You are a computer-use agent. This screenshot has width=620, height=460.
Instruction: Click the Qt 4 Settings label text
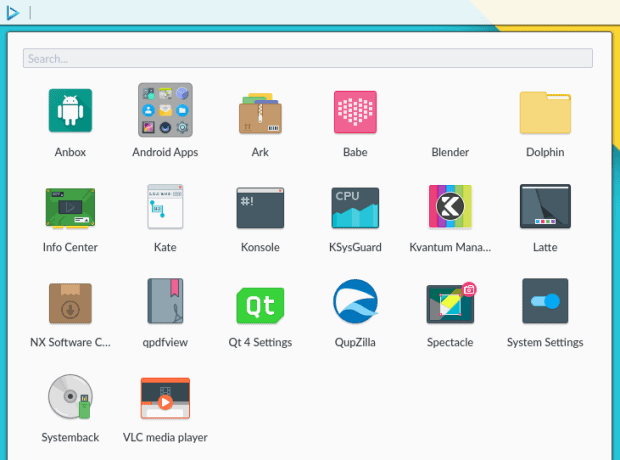click(x=260, y=343)
